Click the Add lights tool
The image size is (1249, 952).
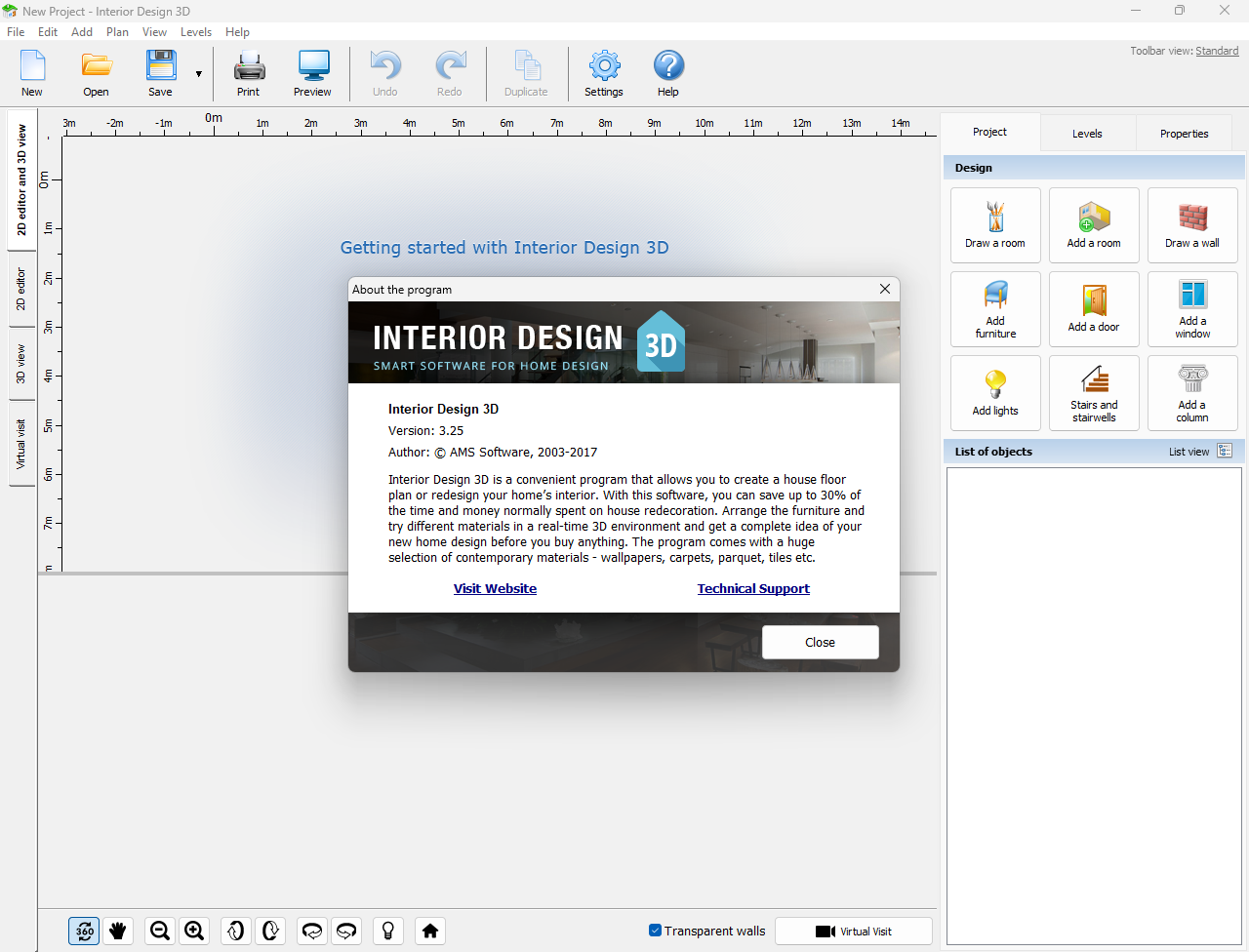(x=995, y=393)
